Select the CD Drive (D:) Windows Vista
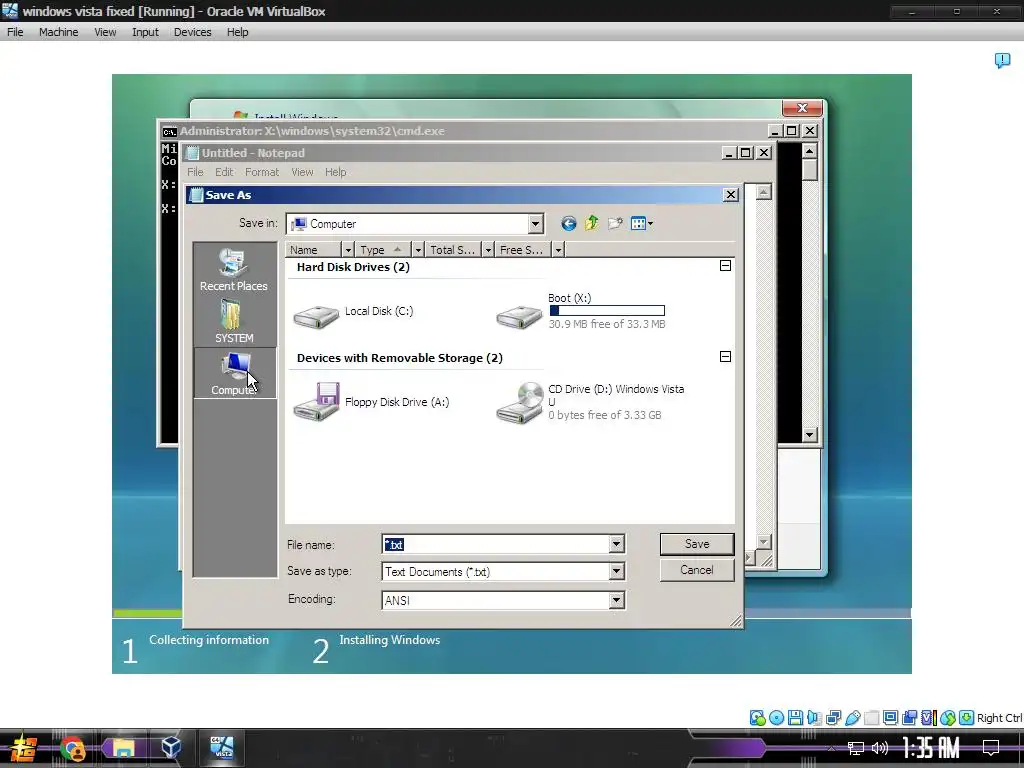The image size is (1024, 768). pos(590,402)
